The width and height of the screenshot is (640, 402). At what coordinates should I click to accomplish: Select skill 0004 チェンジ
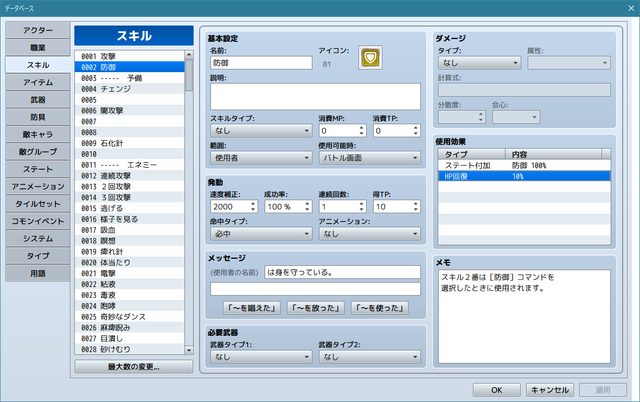(130, 89)
